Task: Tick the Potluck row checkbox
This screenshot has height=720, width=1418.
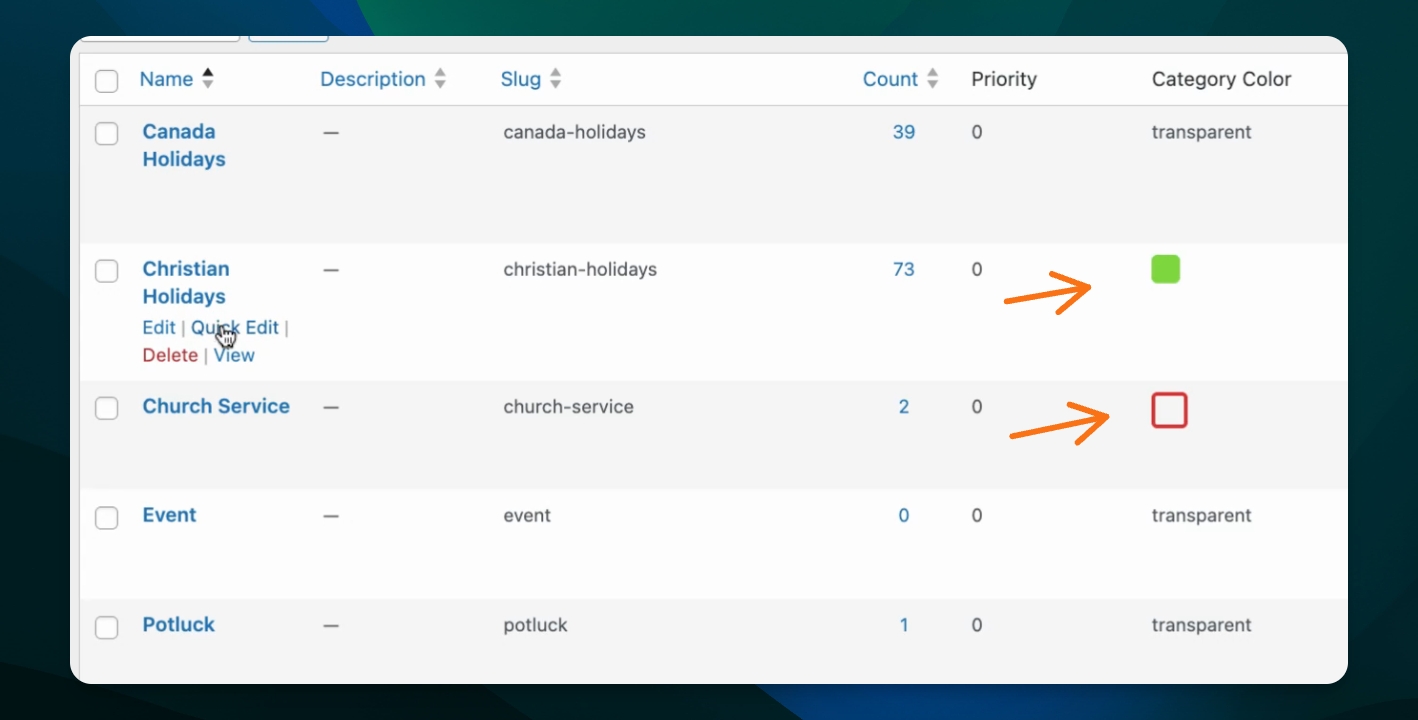Action: 107,627
